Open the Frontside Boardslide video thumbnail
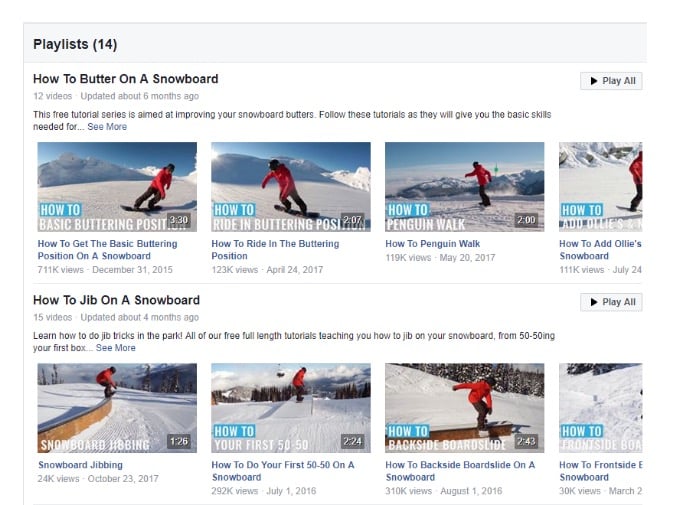Screen dimensions: 673x505 (x=600, y=407)
